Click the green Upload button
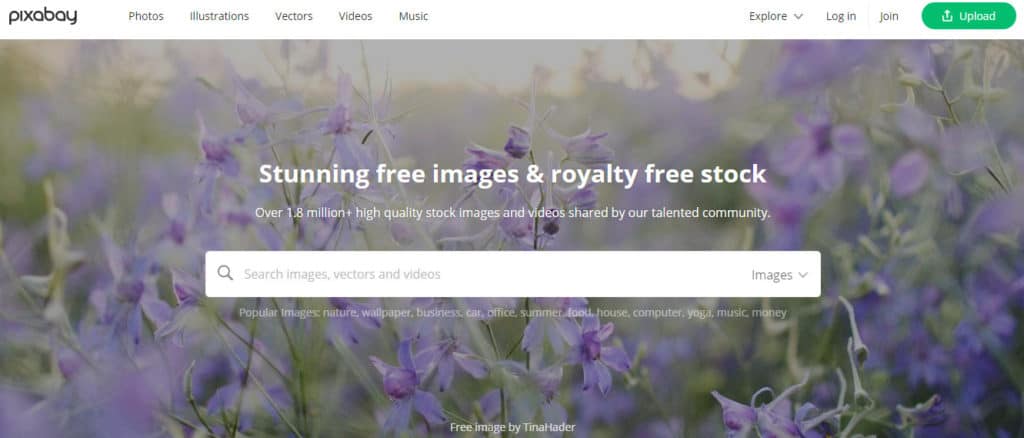 [x=968, y=16]
